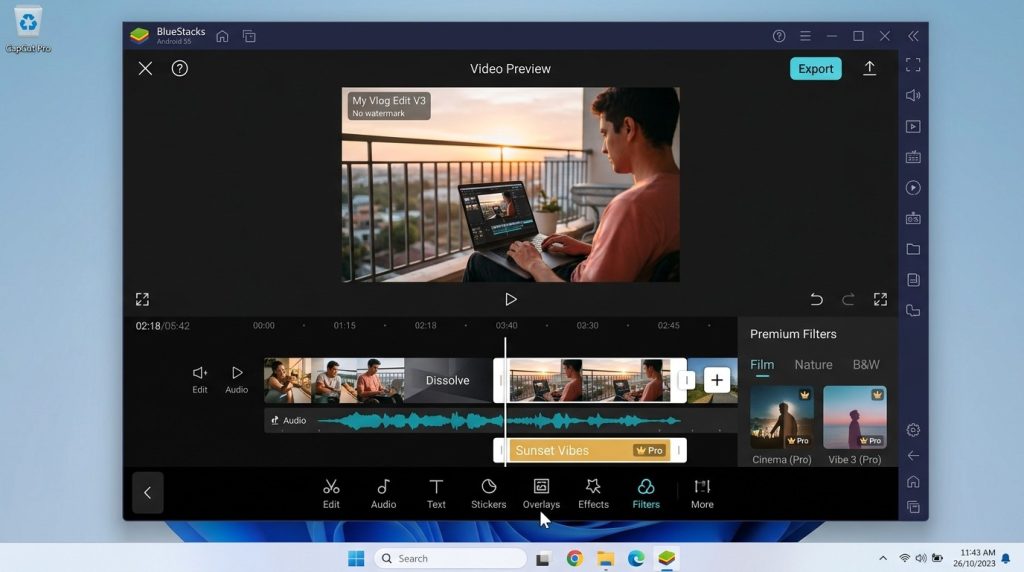Select the first timeline clip thumbnails
Image resolution: width=1024 pixels, height=572 pixels.
334,380
